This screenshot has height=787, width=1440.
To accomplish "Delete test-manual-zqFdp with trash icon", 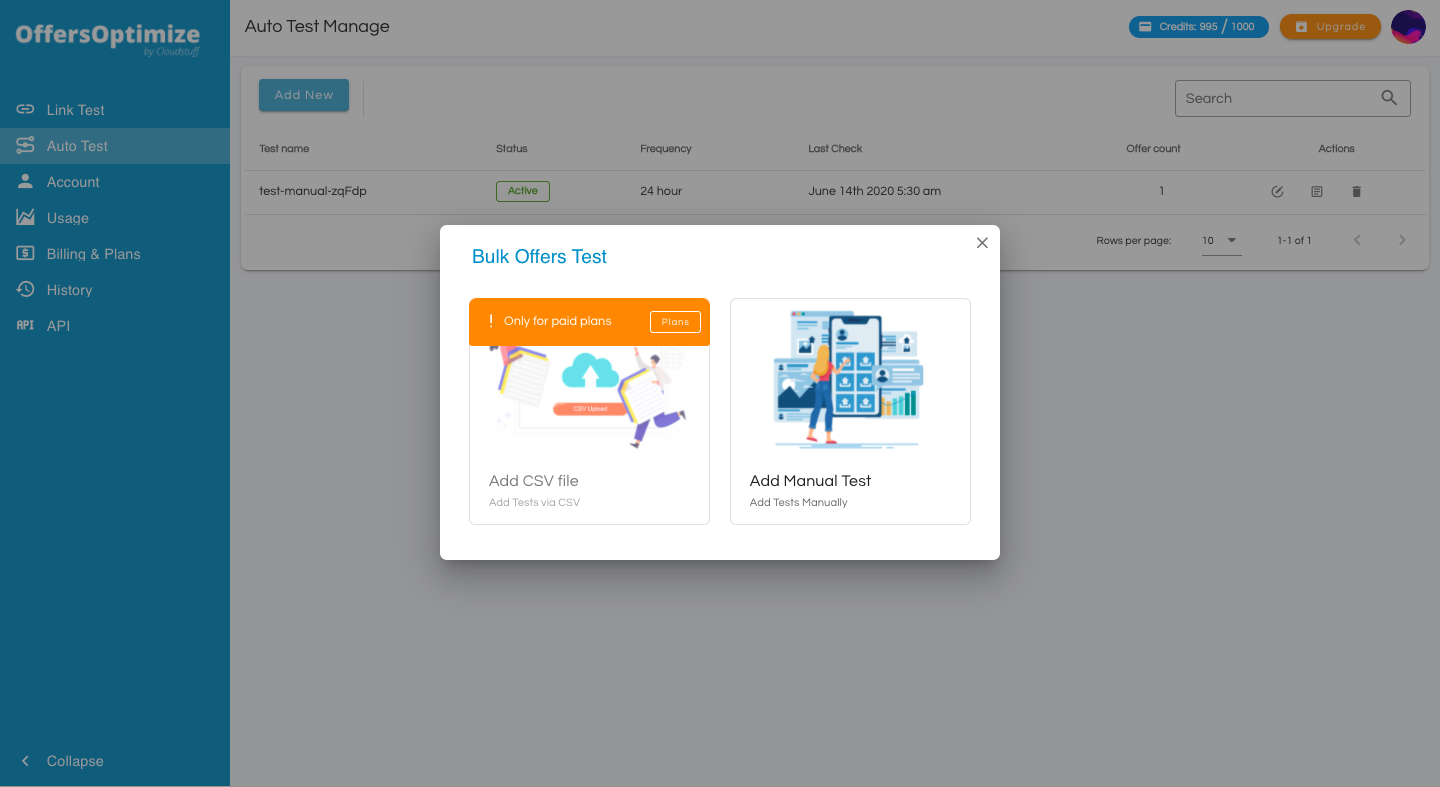I will (x=1357, y=191).
